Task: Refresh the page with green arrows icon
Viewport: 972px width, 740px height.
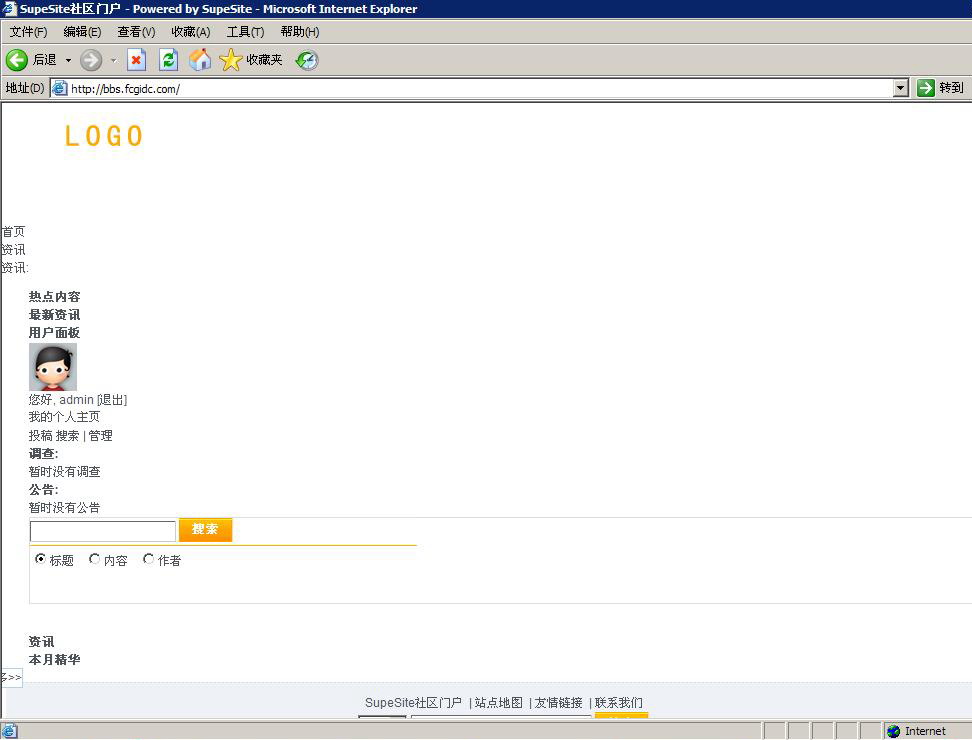Action: [169, 60]
